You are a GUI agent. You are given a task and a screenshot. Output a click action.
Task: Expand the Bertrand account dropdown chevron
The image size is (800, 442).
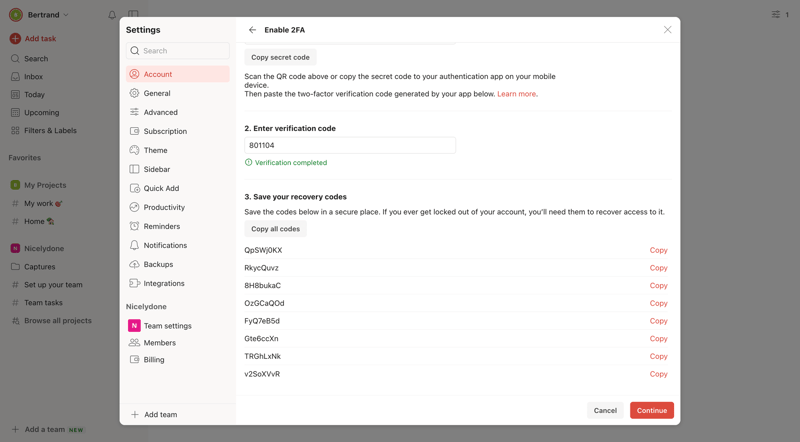pos(66,15)
